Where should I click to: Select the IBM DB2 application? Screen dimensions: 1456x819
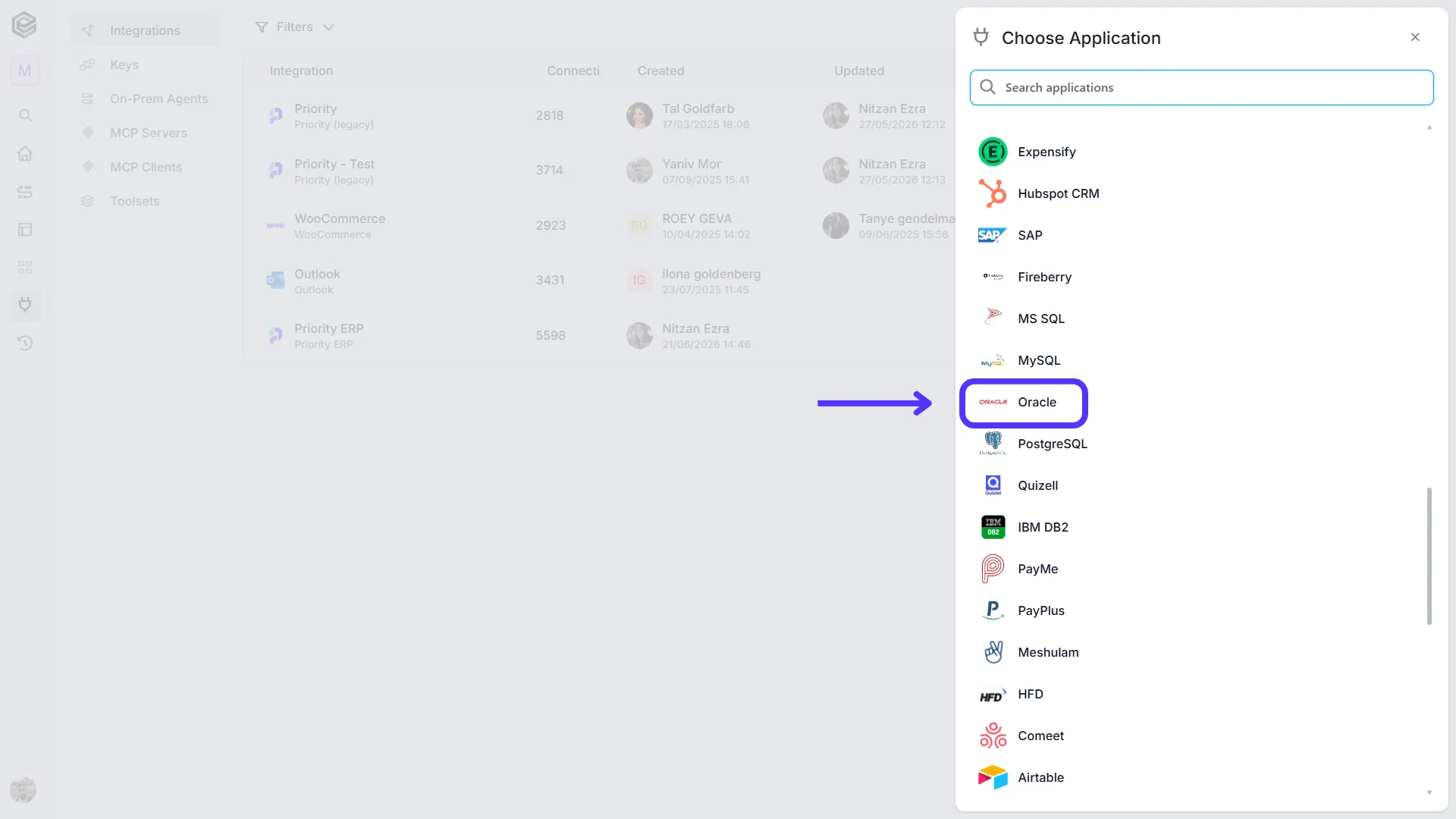click(1043, 527)
